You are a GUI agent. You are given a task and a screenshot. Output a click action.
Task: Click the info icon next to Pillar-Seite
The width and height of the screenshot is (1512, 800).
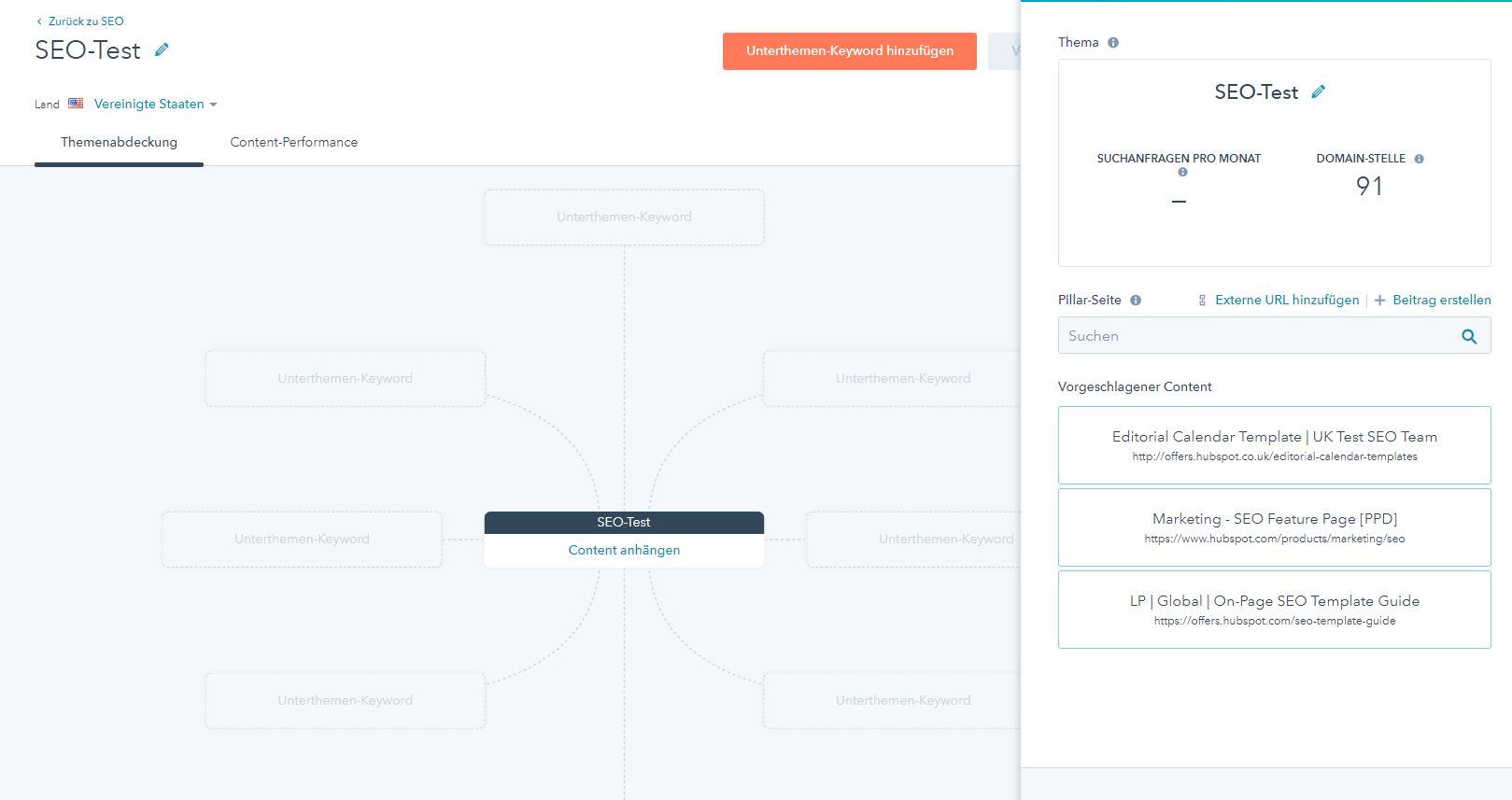click(x=1136, y=301)
